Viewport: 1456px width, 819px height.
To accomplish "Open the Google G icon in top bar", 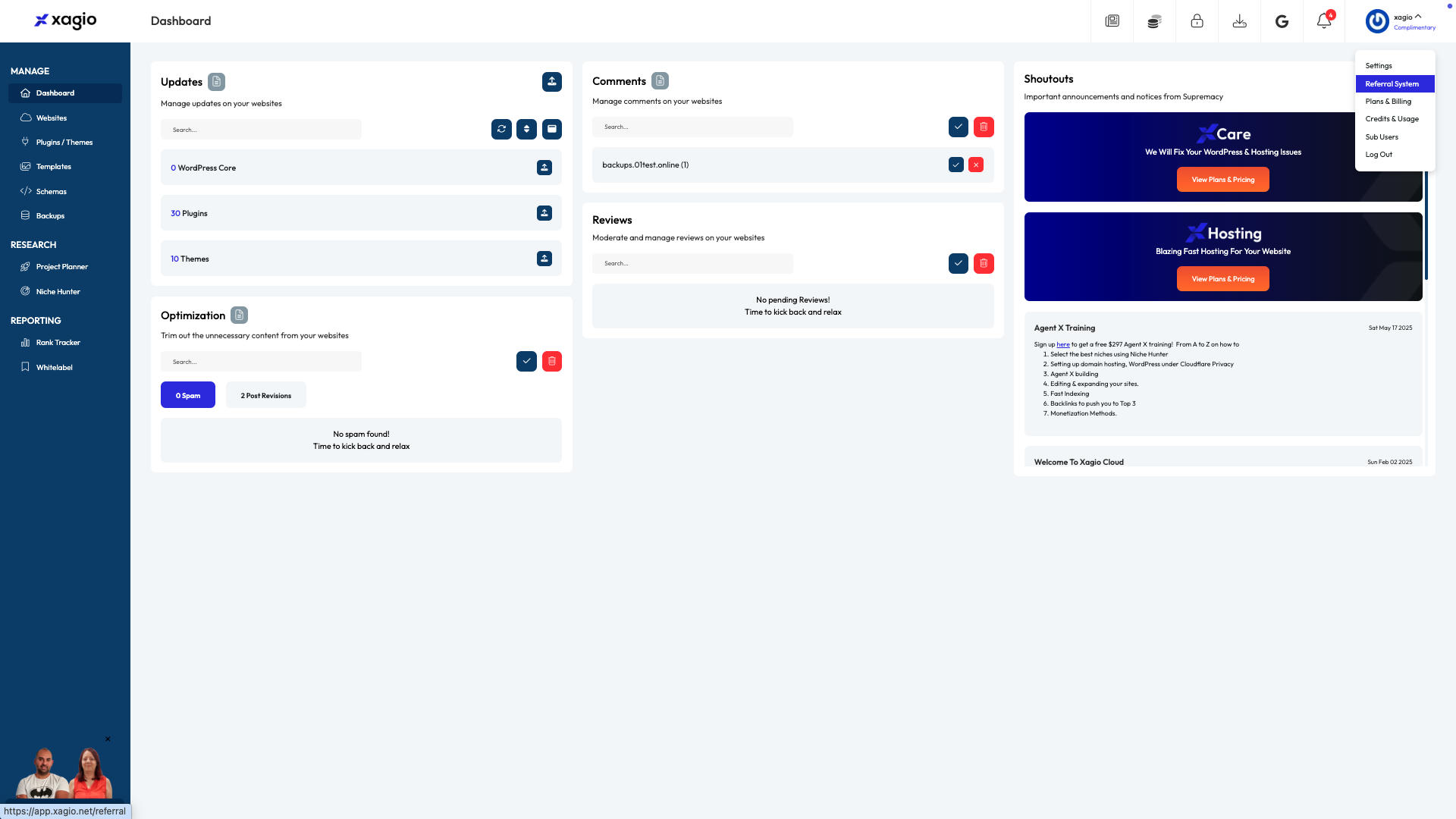I will point(1282,21).
